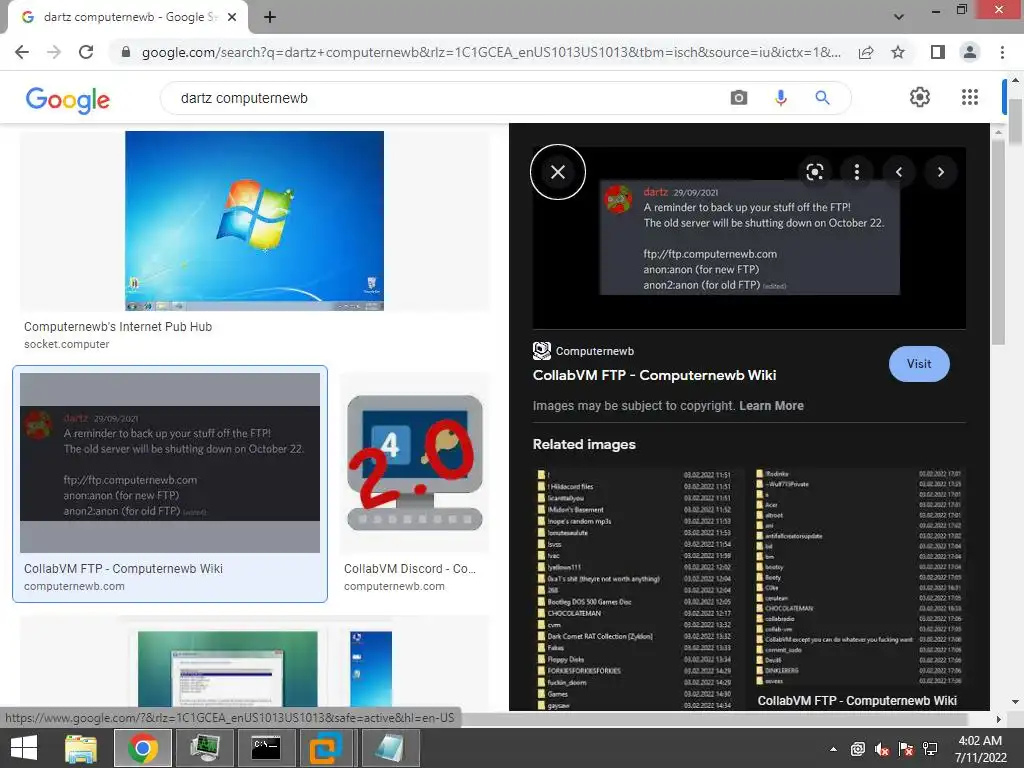Image resolution: width=1024 pixels, height=768 pixels.
Task: Open the Chrome three-dot menu
Action: pos(1002,52)
